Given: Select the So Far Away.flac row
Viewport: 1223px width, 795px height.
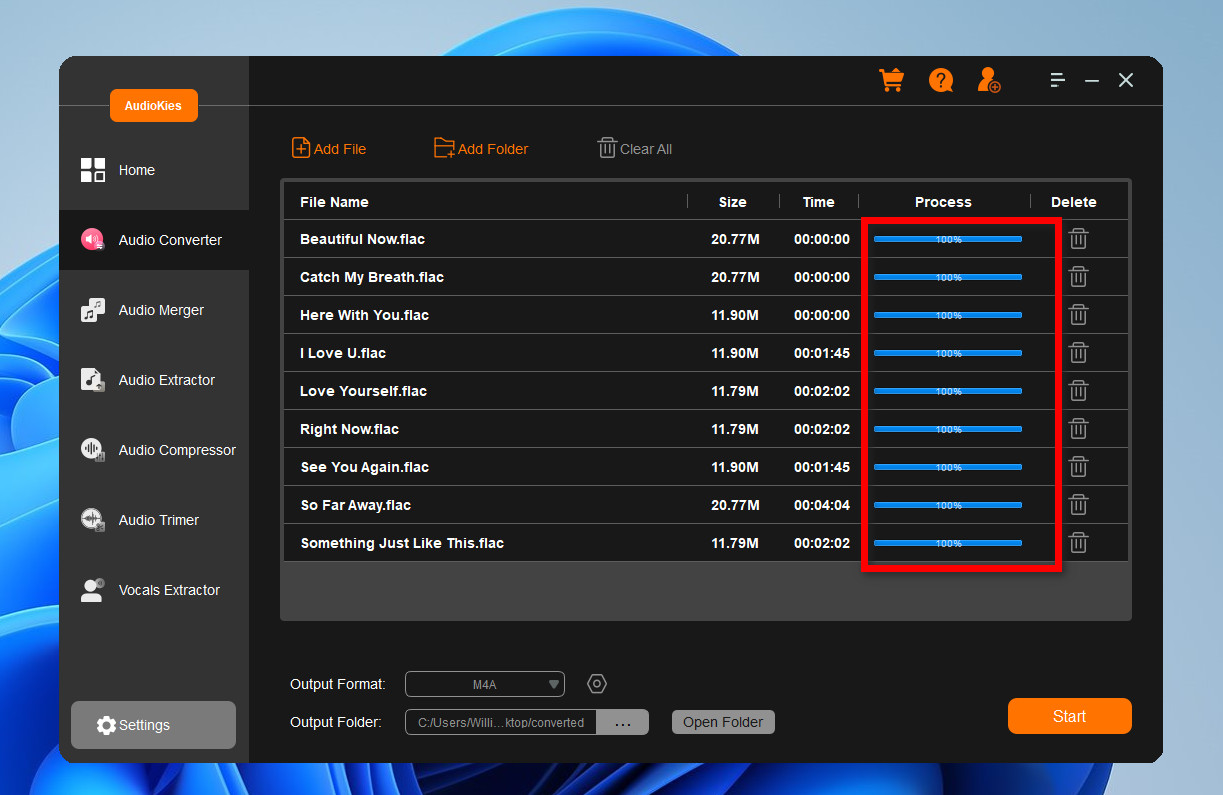Looking at the screenshot, I should pyautogui.click(x=705, y=505).
